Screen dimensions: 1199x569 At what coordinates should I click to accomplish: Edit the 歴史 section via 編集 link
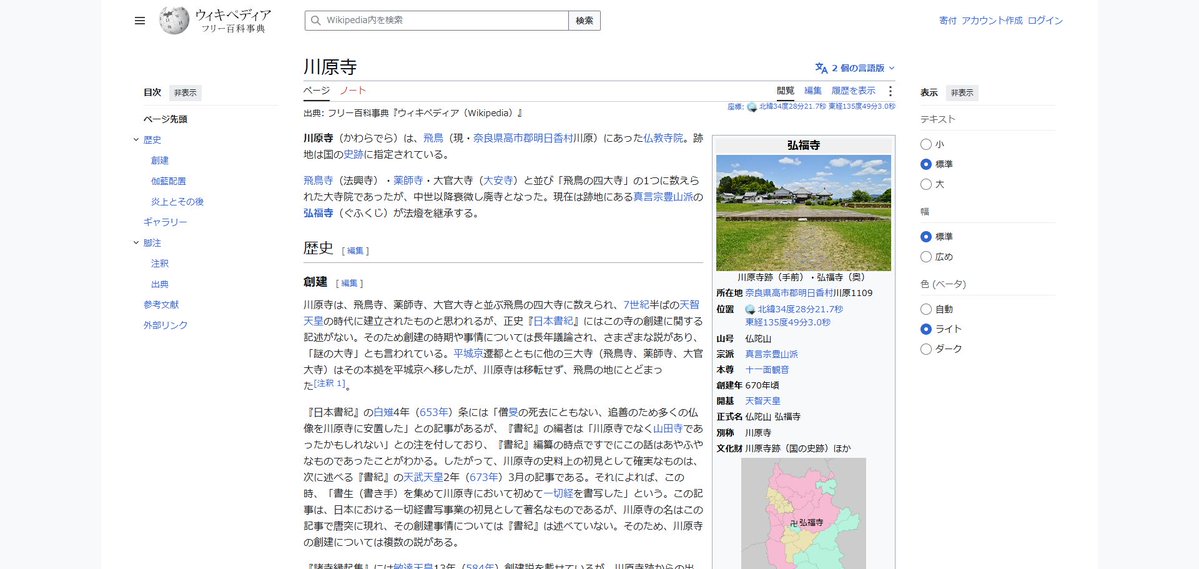coord(356,250)
